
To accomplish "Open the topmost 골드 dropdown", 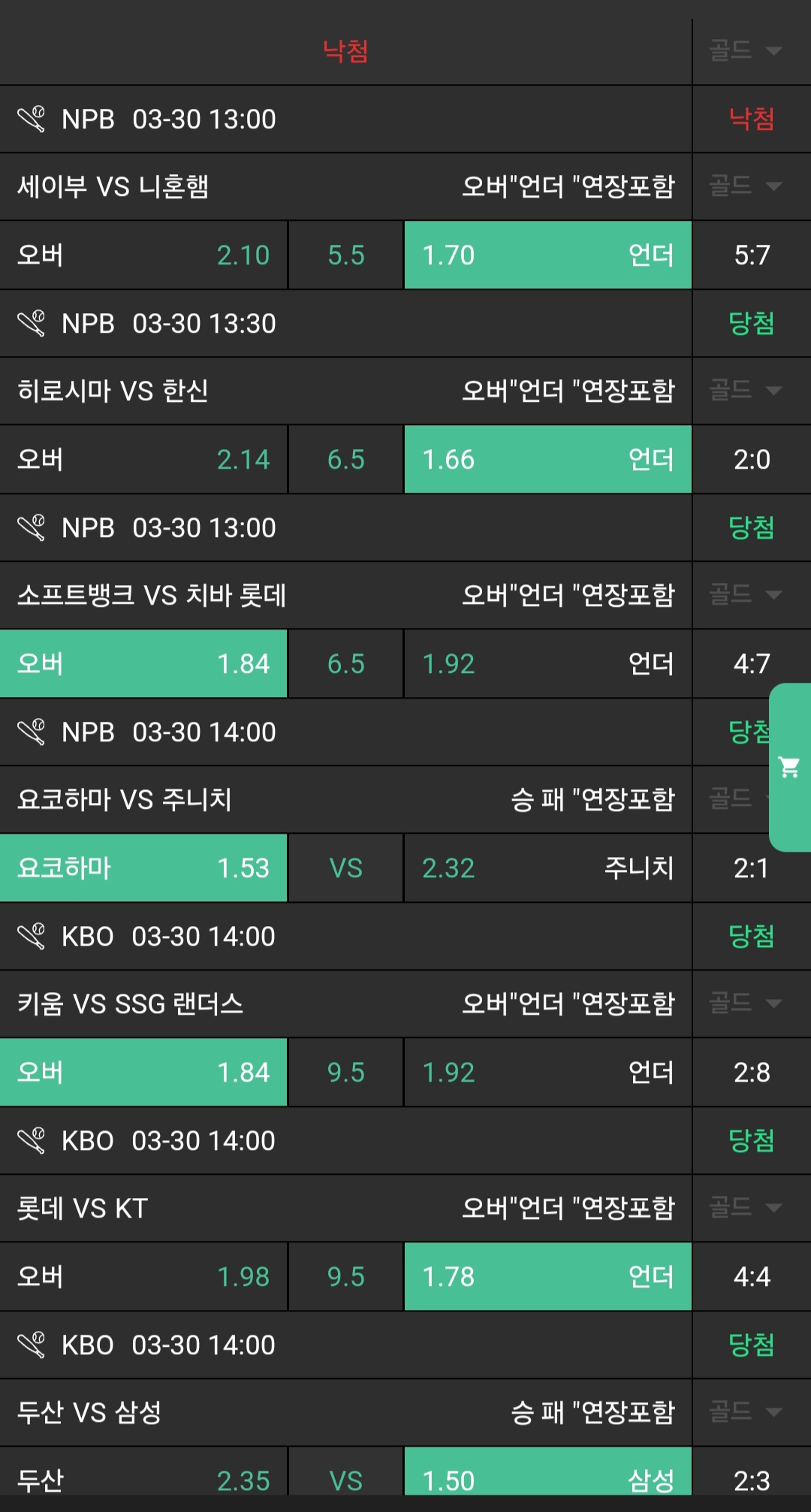I will click(745, 51).
